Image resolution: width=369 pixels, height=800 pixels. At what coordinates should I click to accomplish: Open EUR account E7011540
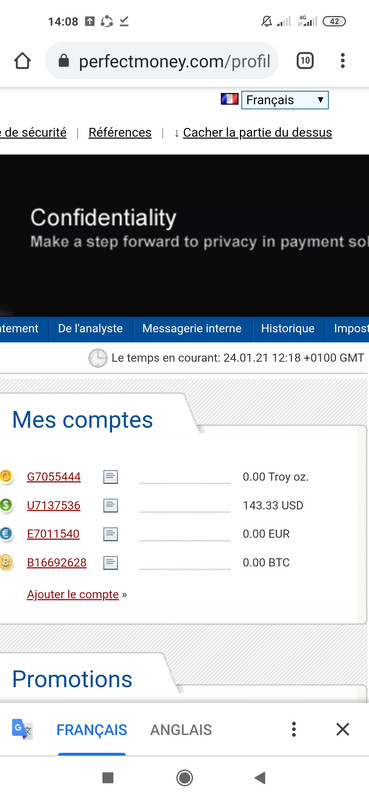[53, 534]
